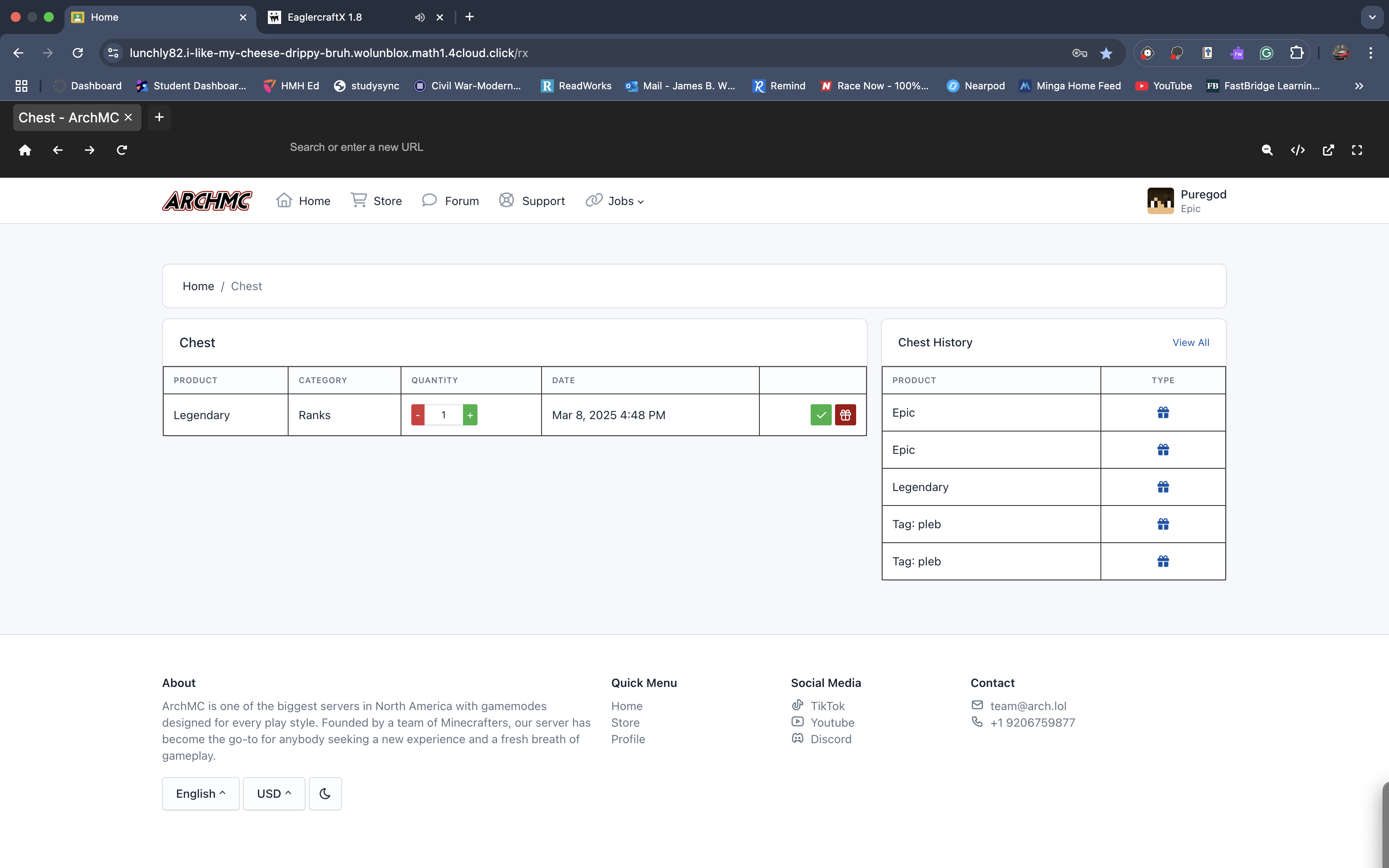Decrease quantity with the red minus button
Viewport: 1389px width, 868px height.
(418, 415)
